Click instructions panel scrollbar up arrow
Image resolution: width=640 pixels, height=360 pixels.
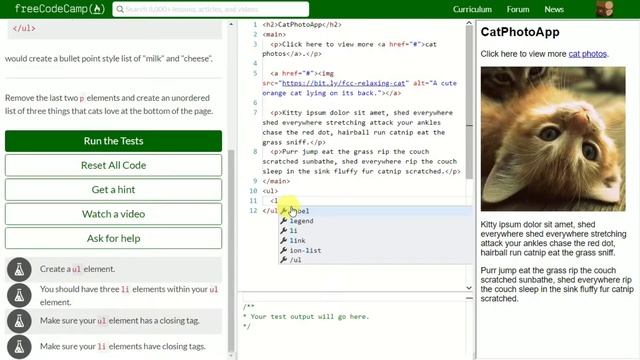coord(231,24)
